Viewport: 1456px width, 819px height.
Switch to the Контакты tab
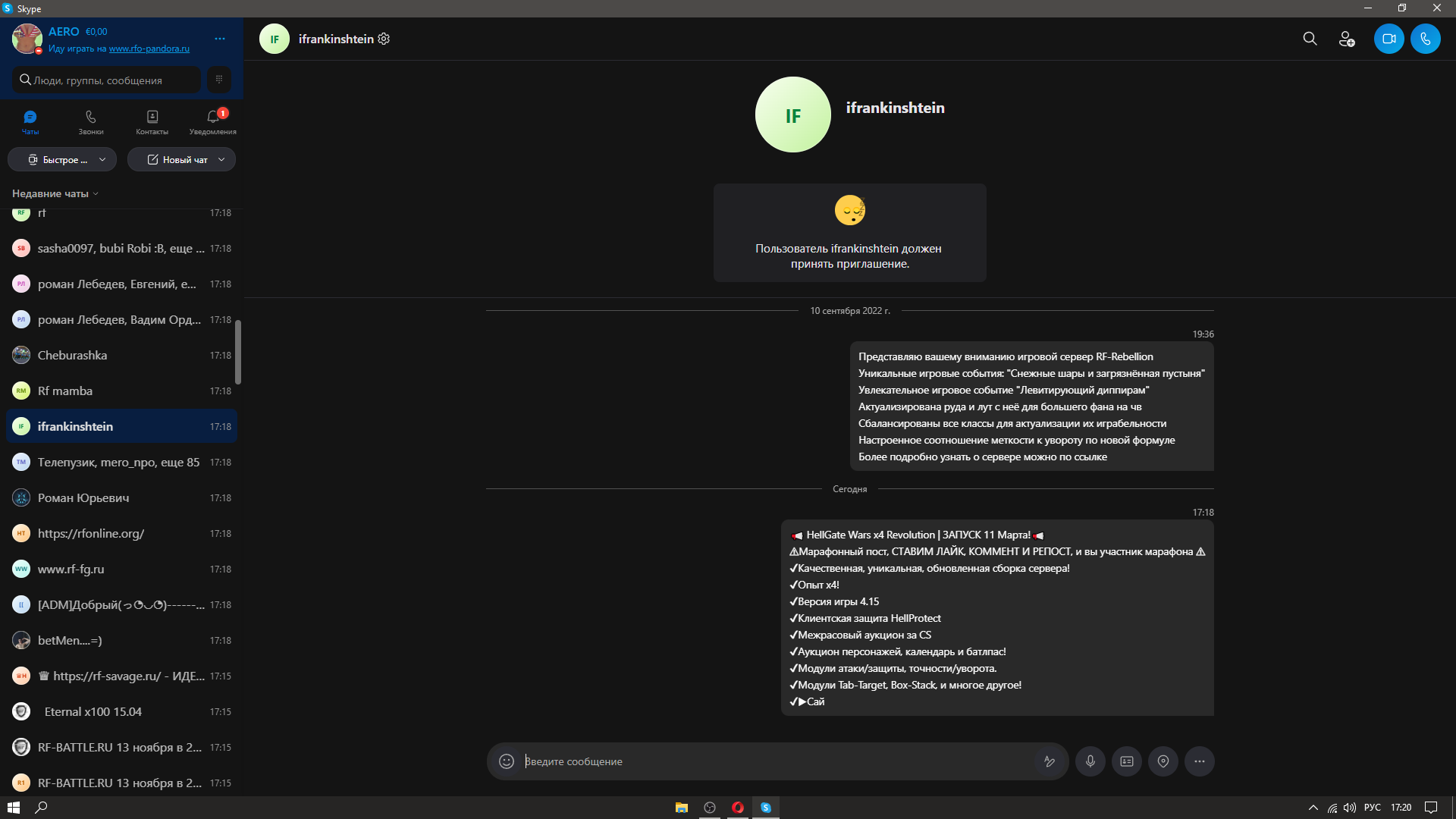tap(152, 122)
